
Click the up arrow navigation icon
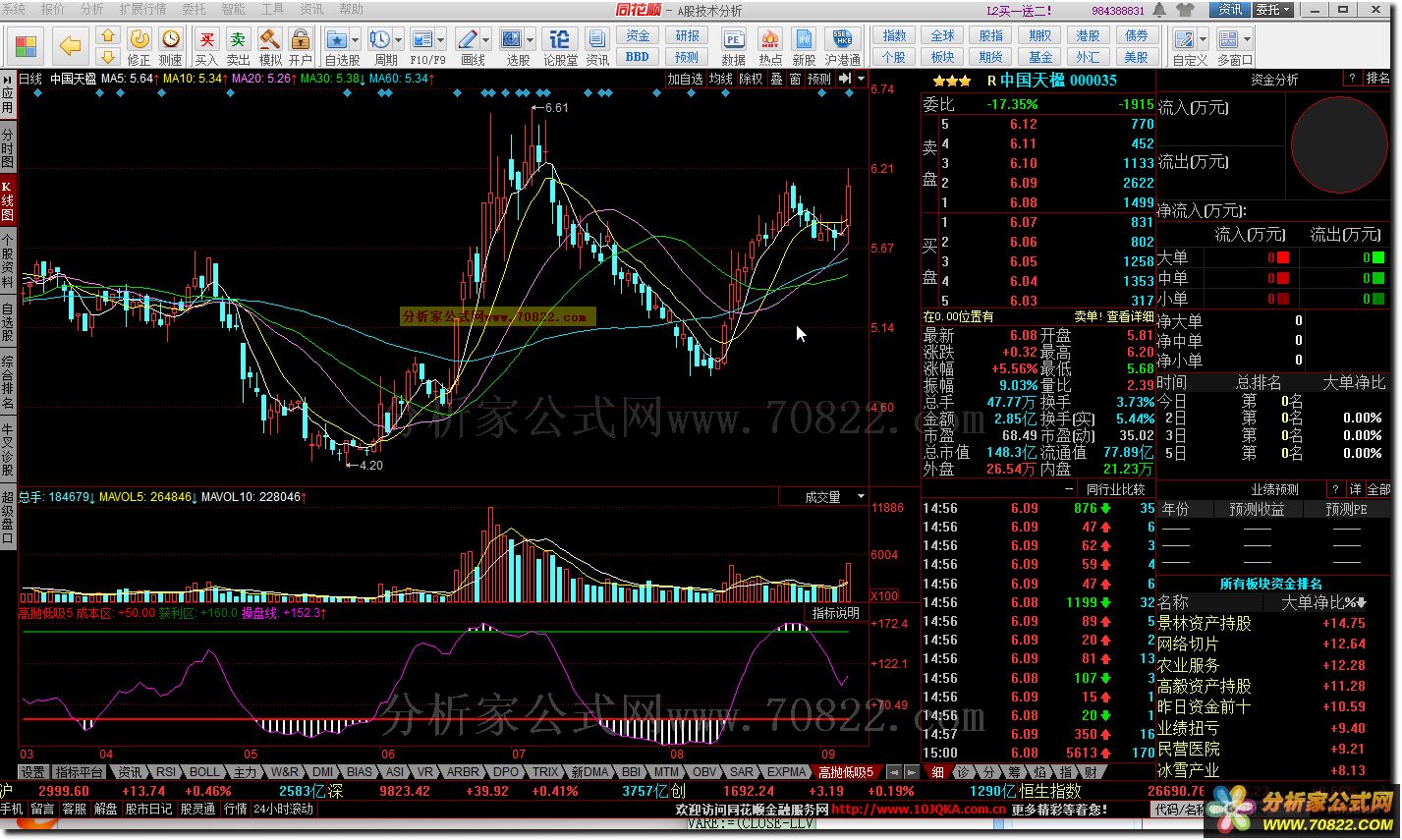(x=107, y=35)
